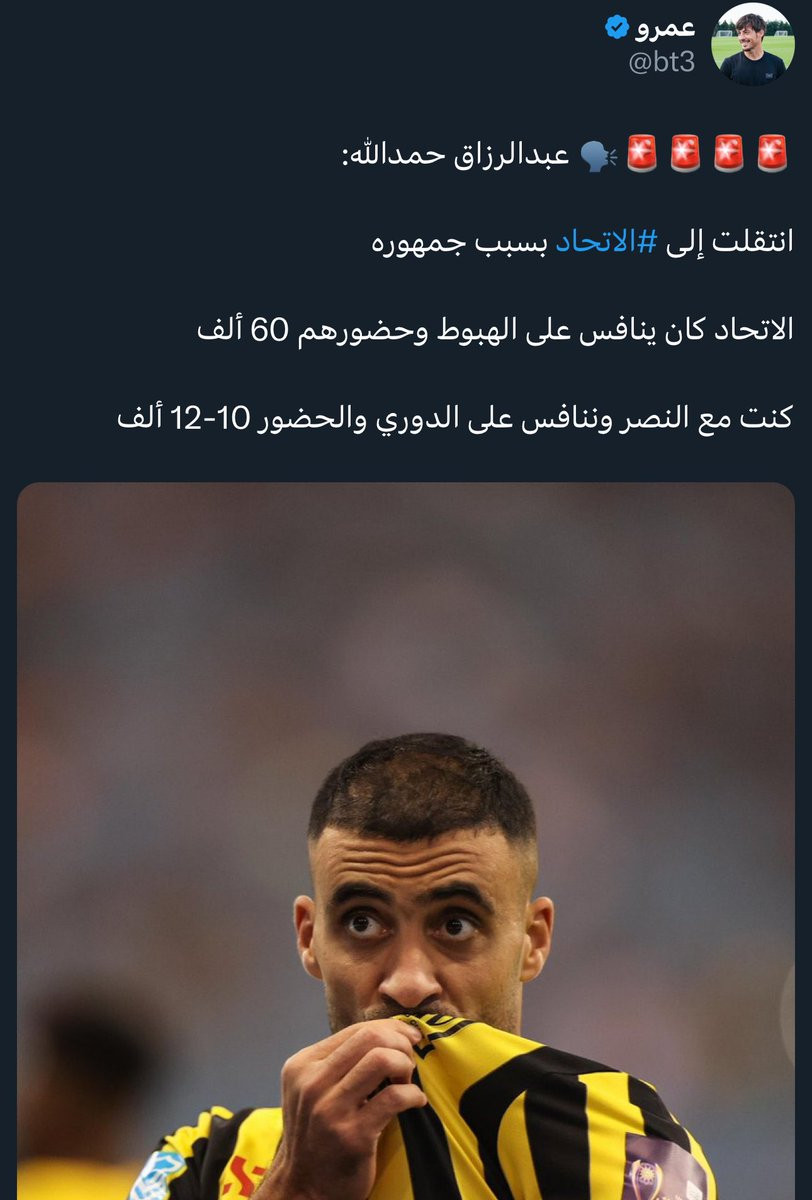Click the leftmost red siren emoji
Image resolution: width=812 pixels, height=1200 pixels.
641,155
